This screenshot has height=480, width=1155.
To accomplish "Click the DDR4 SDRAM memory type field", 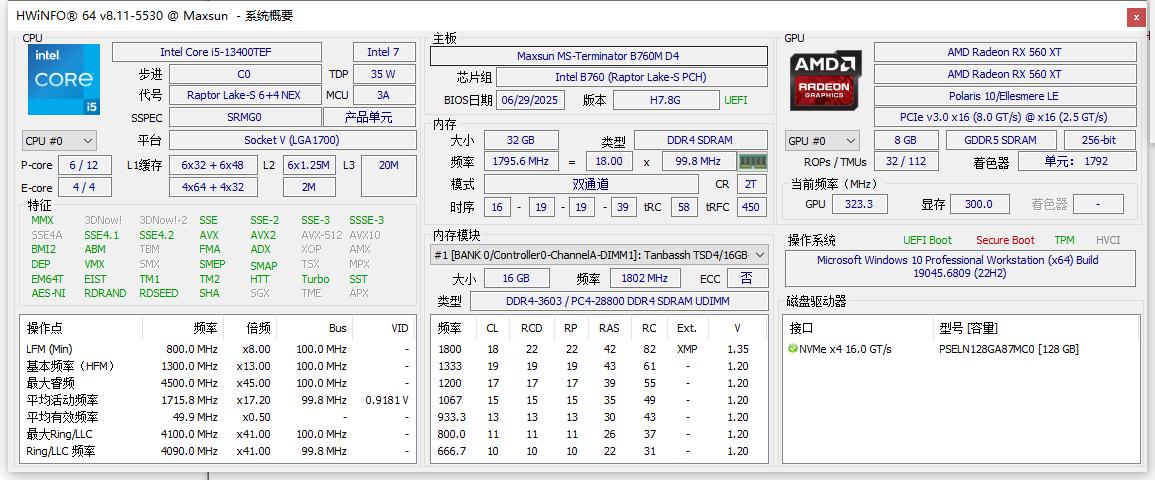I will click(701, 140).
